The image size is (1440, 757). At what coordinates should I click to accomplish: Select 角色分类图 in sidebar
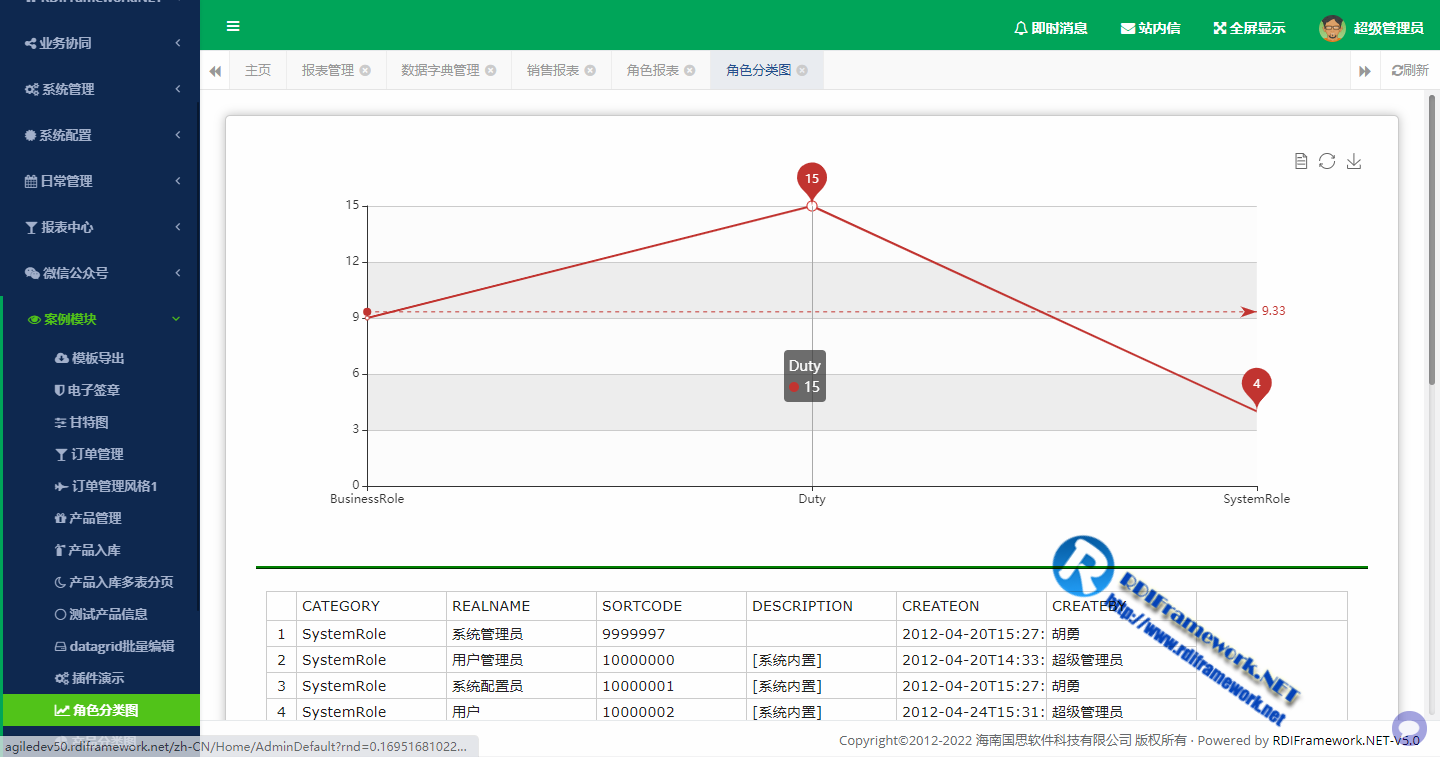(101, 710)
